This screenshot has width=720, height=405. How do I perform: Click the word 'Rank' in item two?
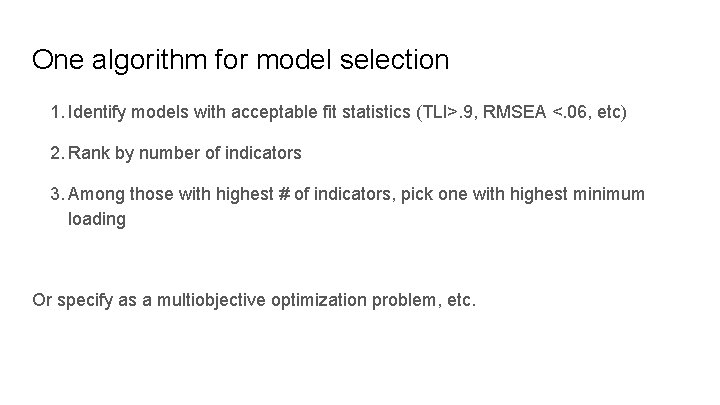[87, 153]
